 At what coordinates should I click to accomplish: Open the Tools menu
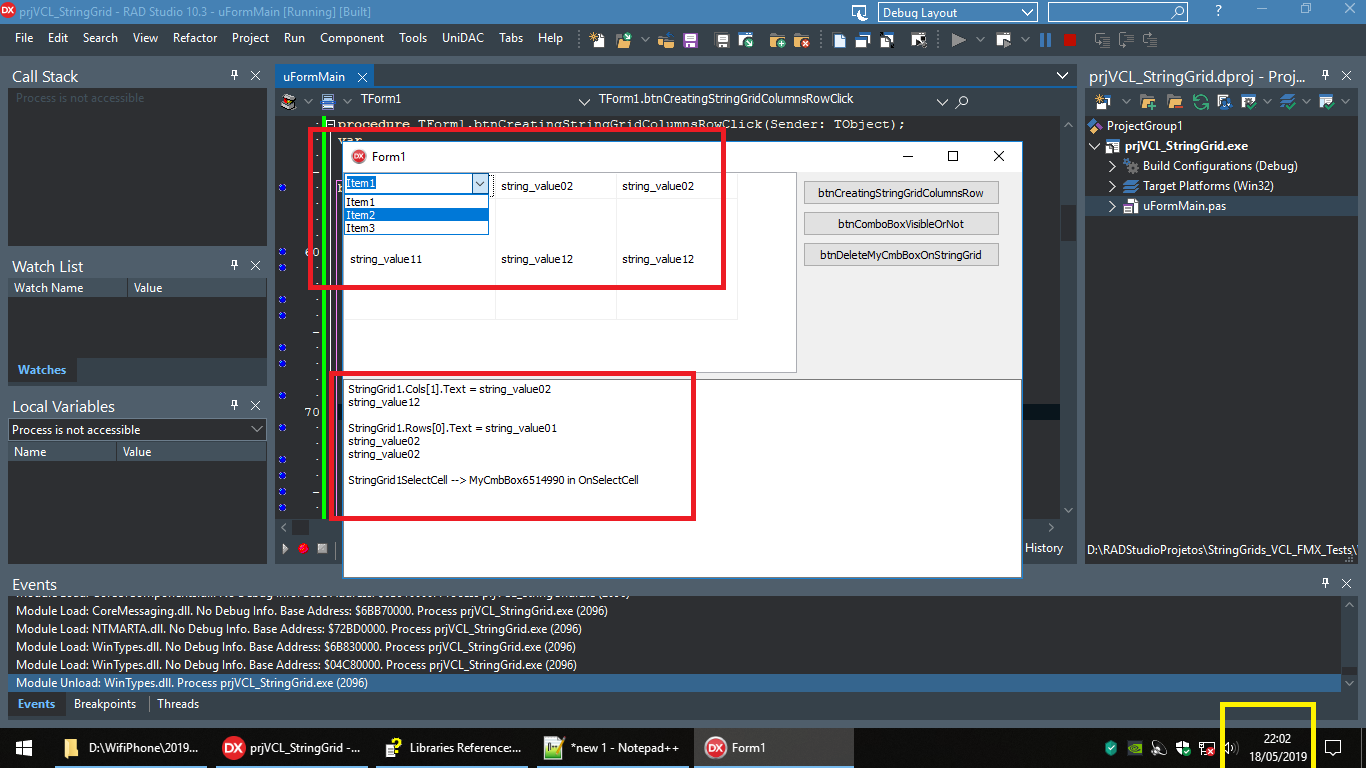pyautogui.click(x=413, y=38)
